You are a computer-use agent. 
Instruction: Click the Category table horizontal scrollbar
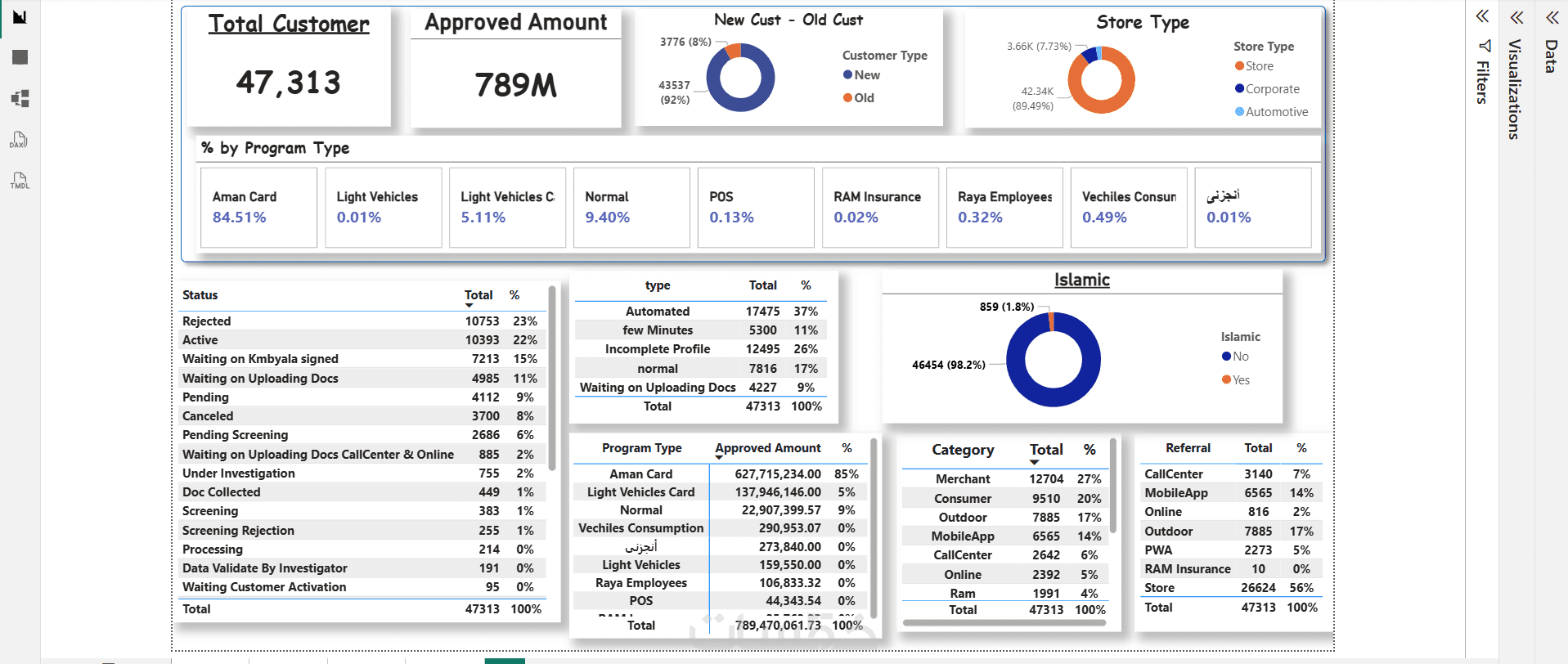[x=1004, y=623]
